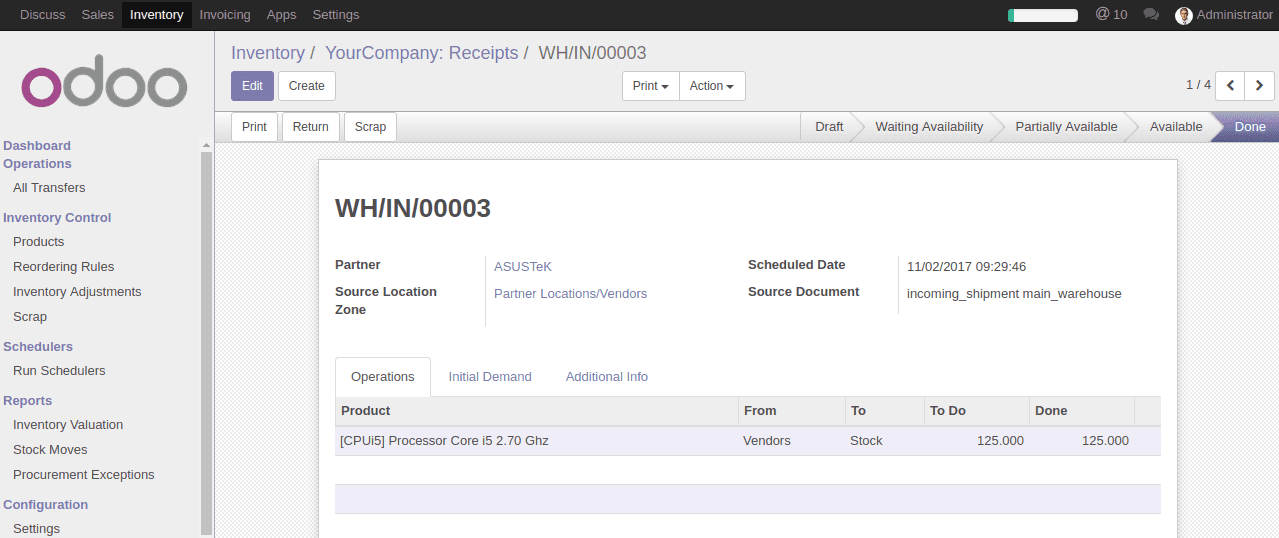Open the Print dropdown menu
Viewport: 1279px width, 538px height.
point(650,86)
